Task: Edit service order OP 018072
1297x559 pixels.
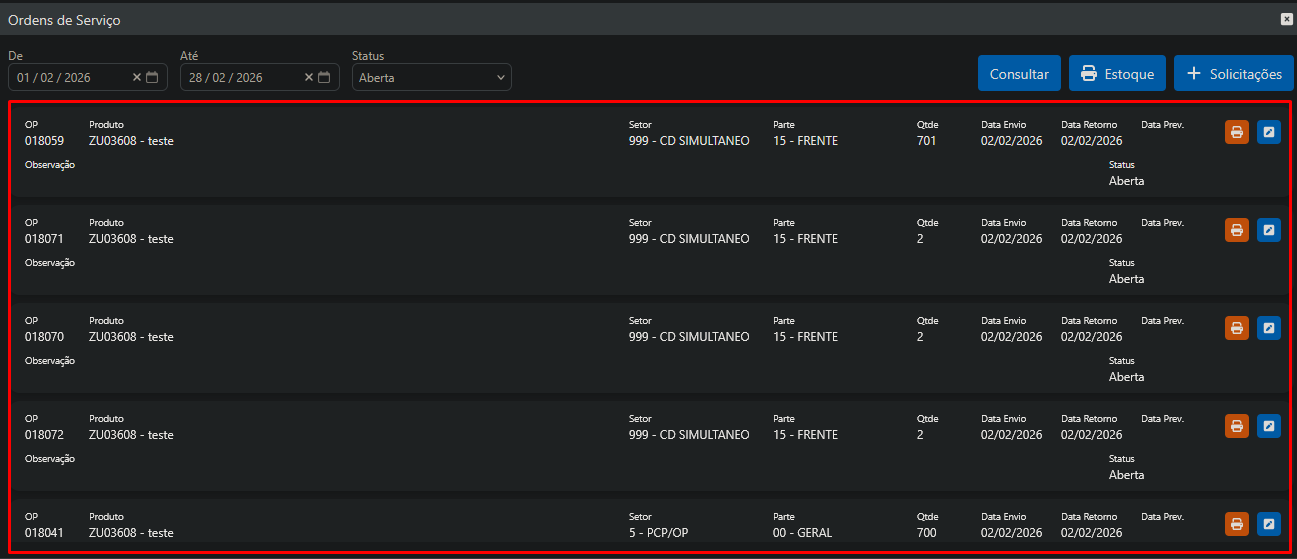Action: (1268, 426)
